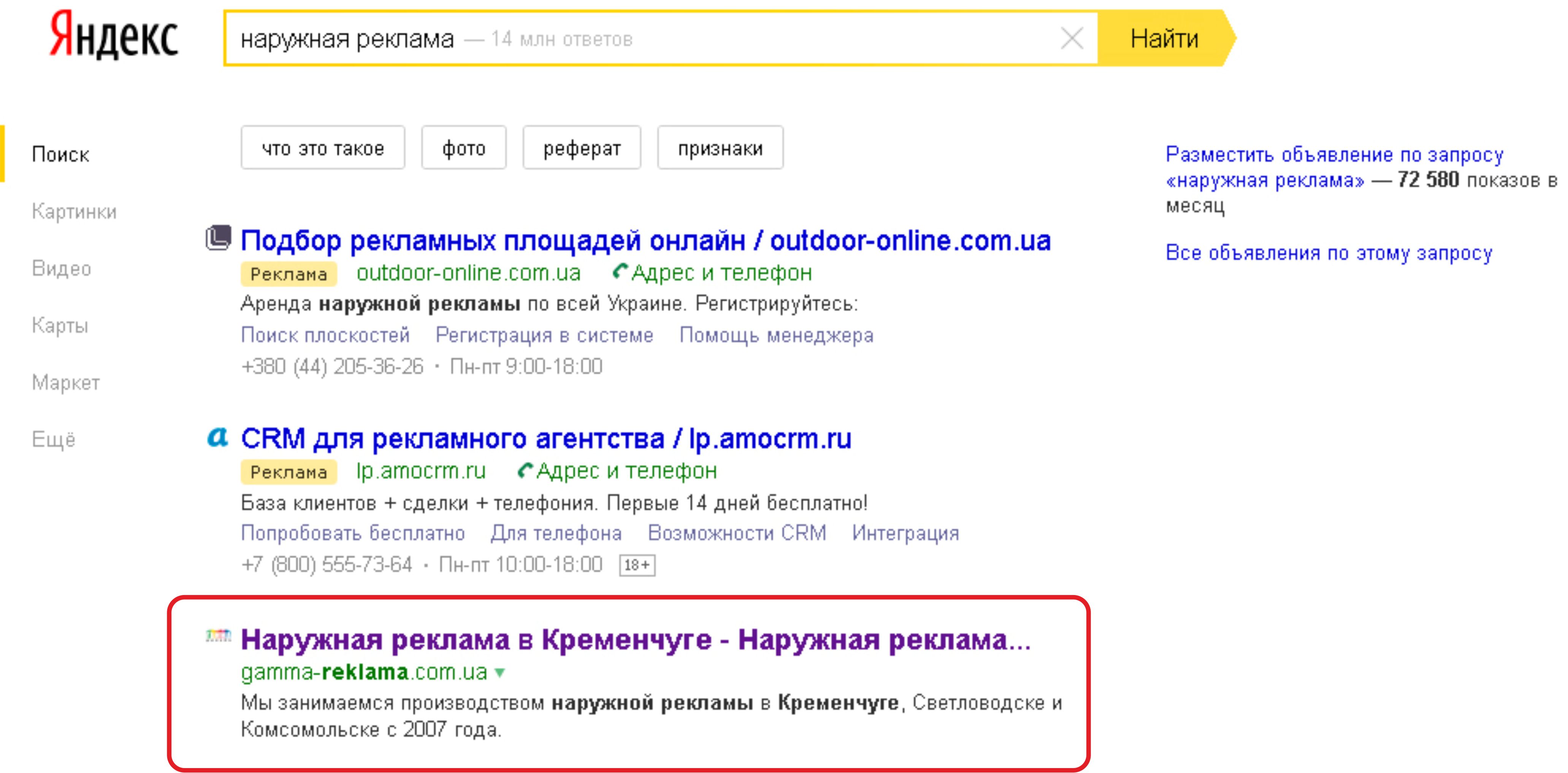Click phone number +7 (800) 555-73-64
The image size is (1568, 773).
(326, 565)
